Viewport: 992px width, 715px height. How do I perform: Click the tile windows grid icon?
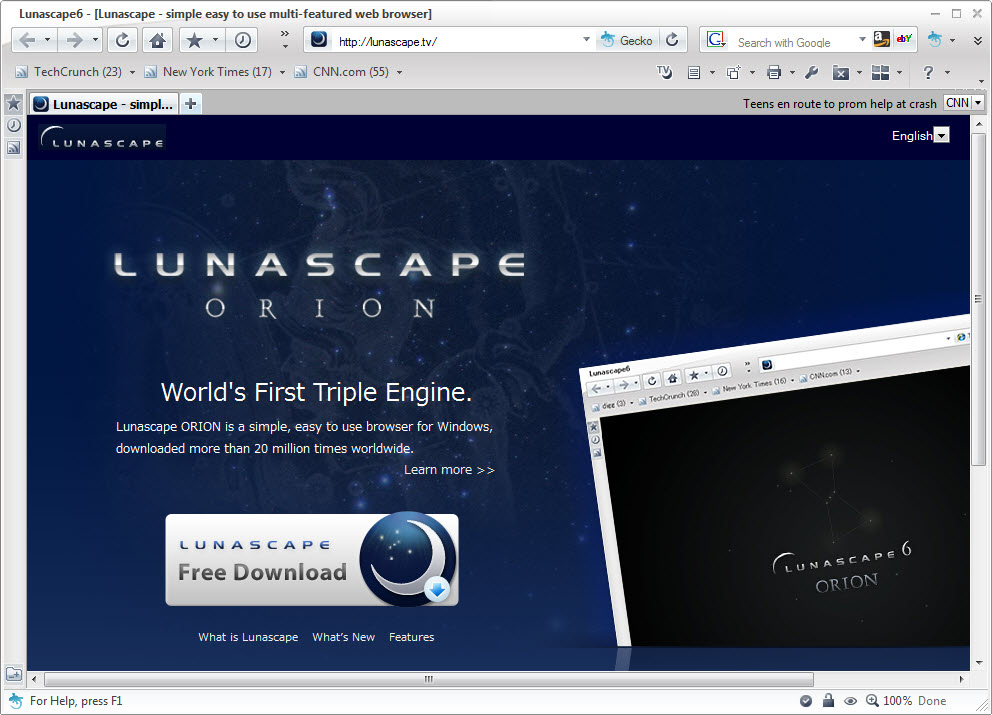[880, 73]
